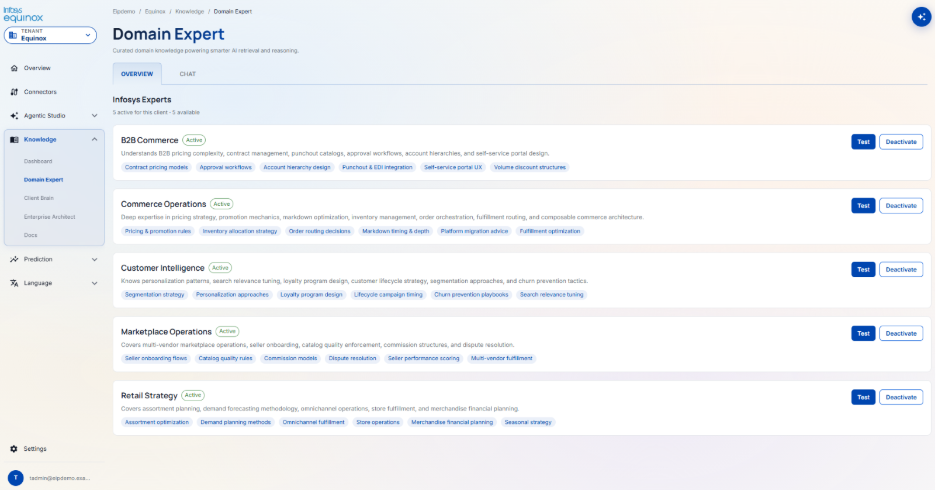Deactivate the Marketplace Operations expert
Image resolution: width=936 pixels, height=490 pixels.
tap(901, 334)
